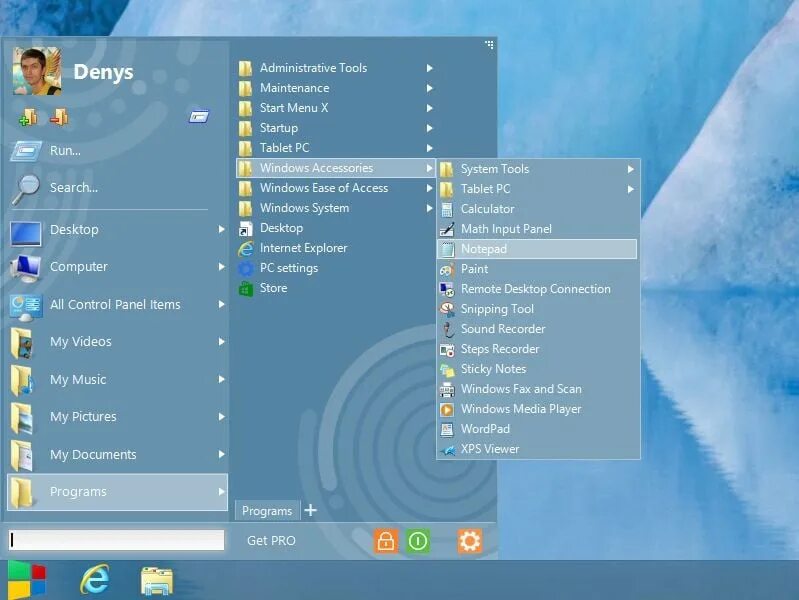Open the Computer menu item
Screen dimensions: 799x600
[x=117, y=267]
